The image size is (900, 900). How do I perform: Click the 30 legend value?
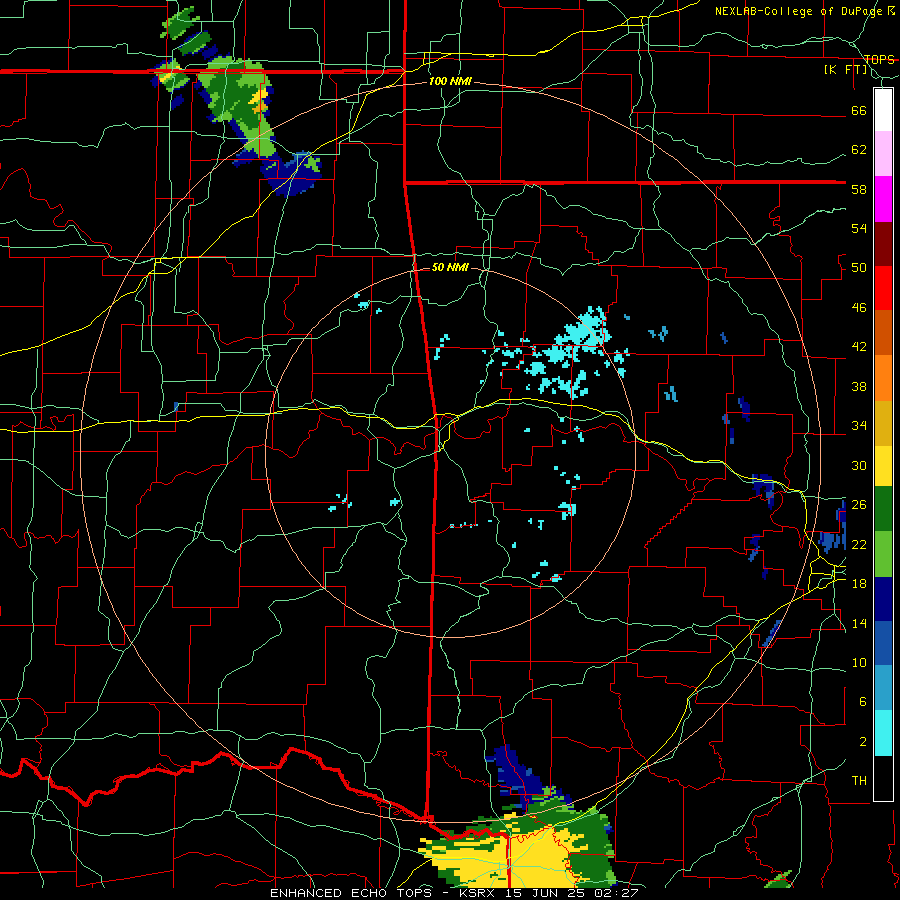(859, 465)
